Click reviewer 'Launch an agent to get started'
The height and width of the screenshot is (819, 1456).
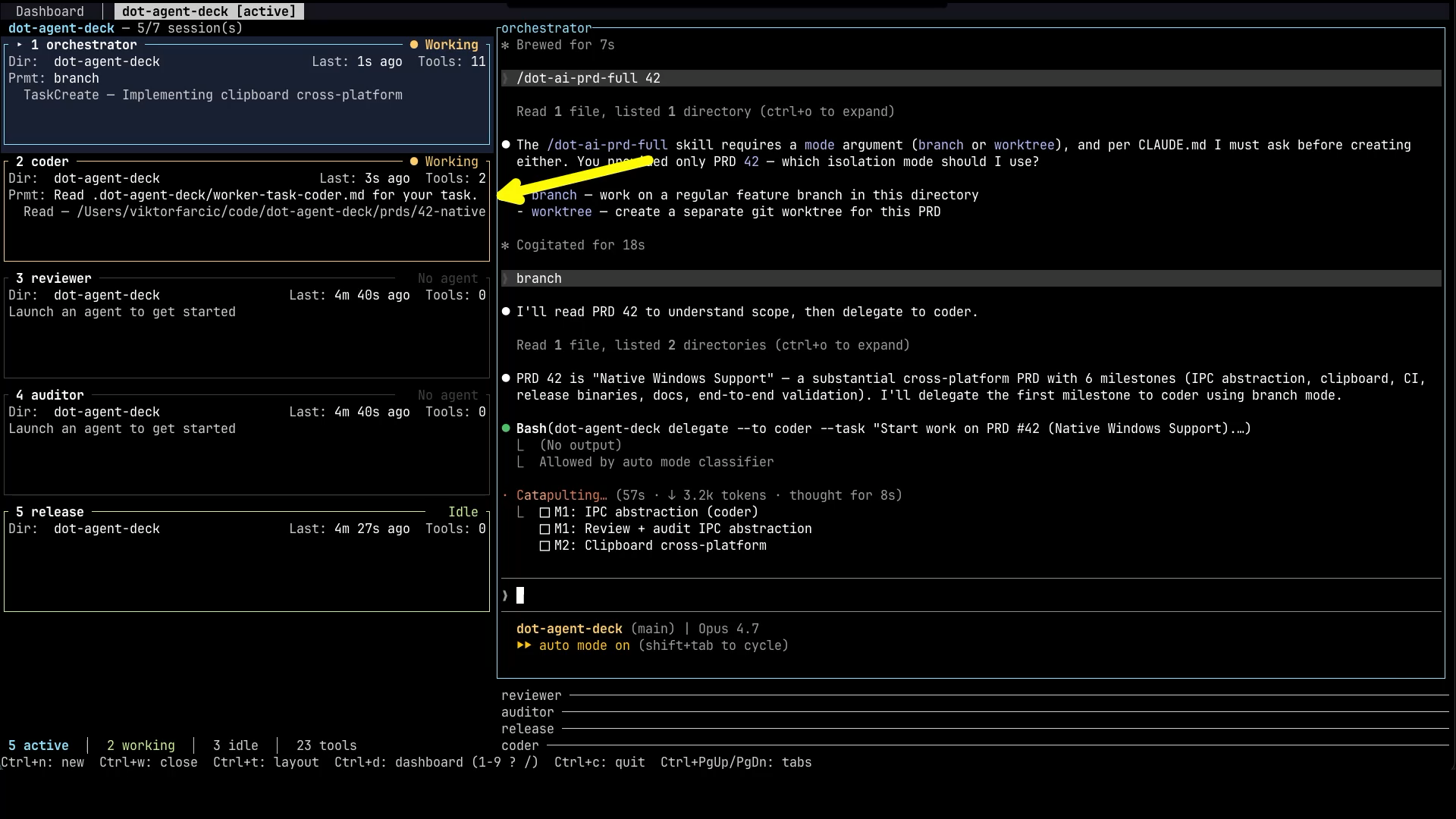click(x=122, y=312)
